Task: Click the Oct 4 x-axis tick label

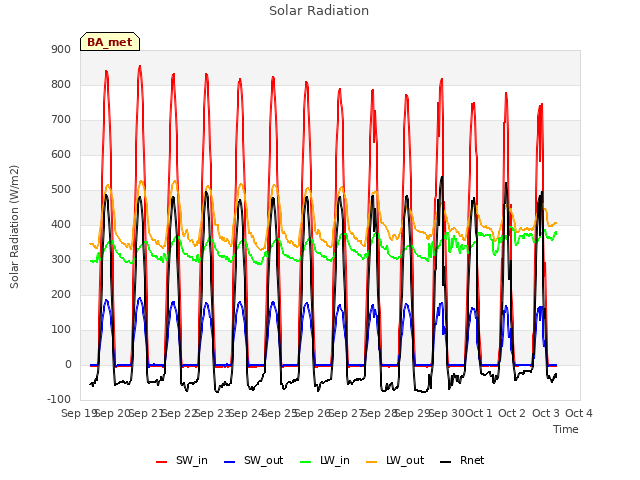Action: pyautogui.click(x=579, y=413)
